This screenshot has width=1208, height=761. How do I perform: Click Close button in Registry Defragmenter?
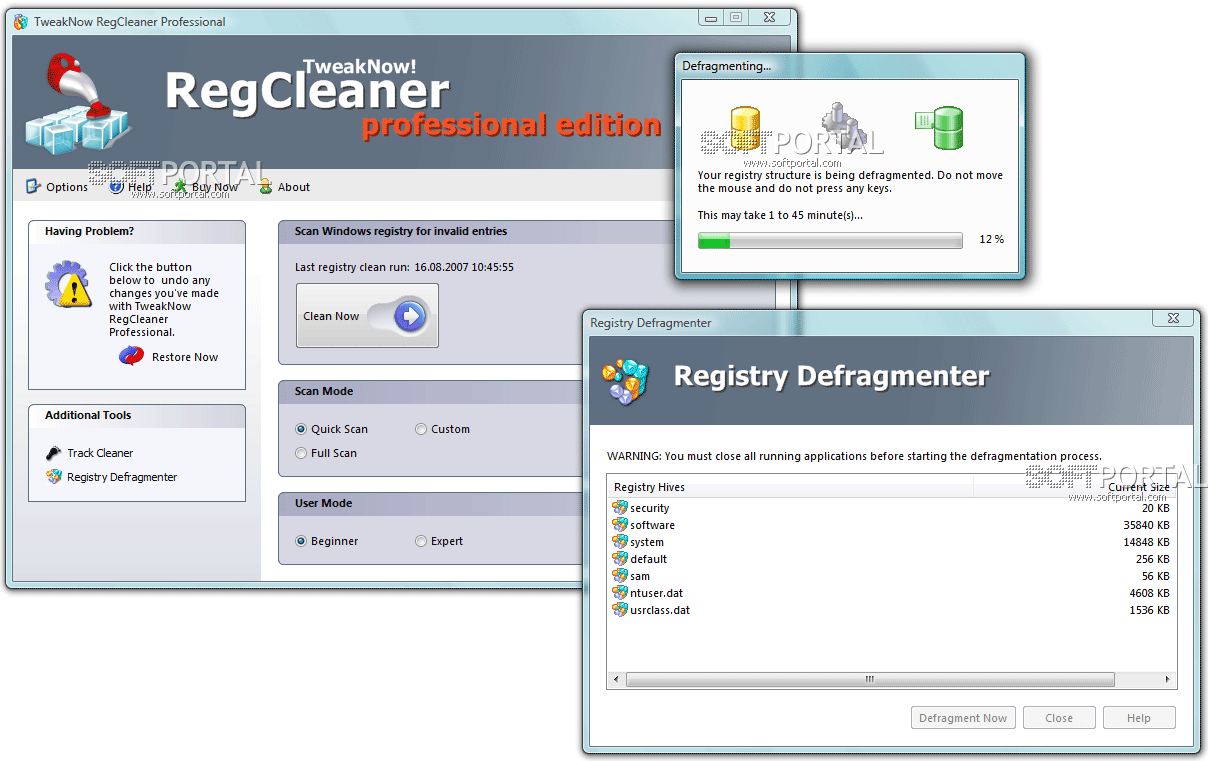(x=1059, y=718)
